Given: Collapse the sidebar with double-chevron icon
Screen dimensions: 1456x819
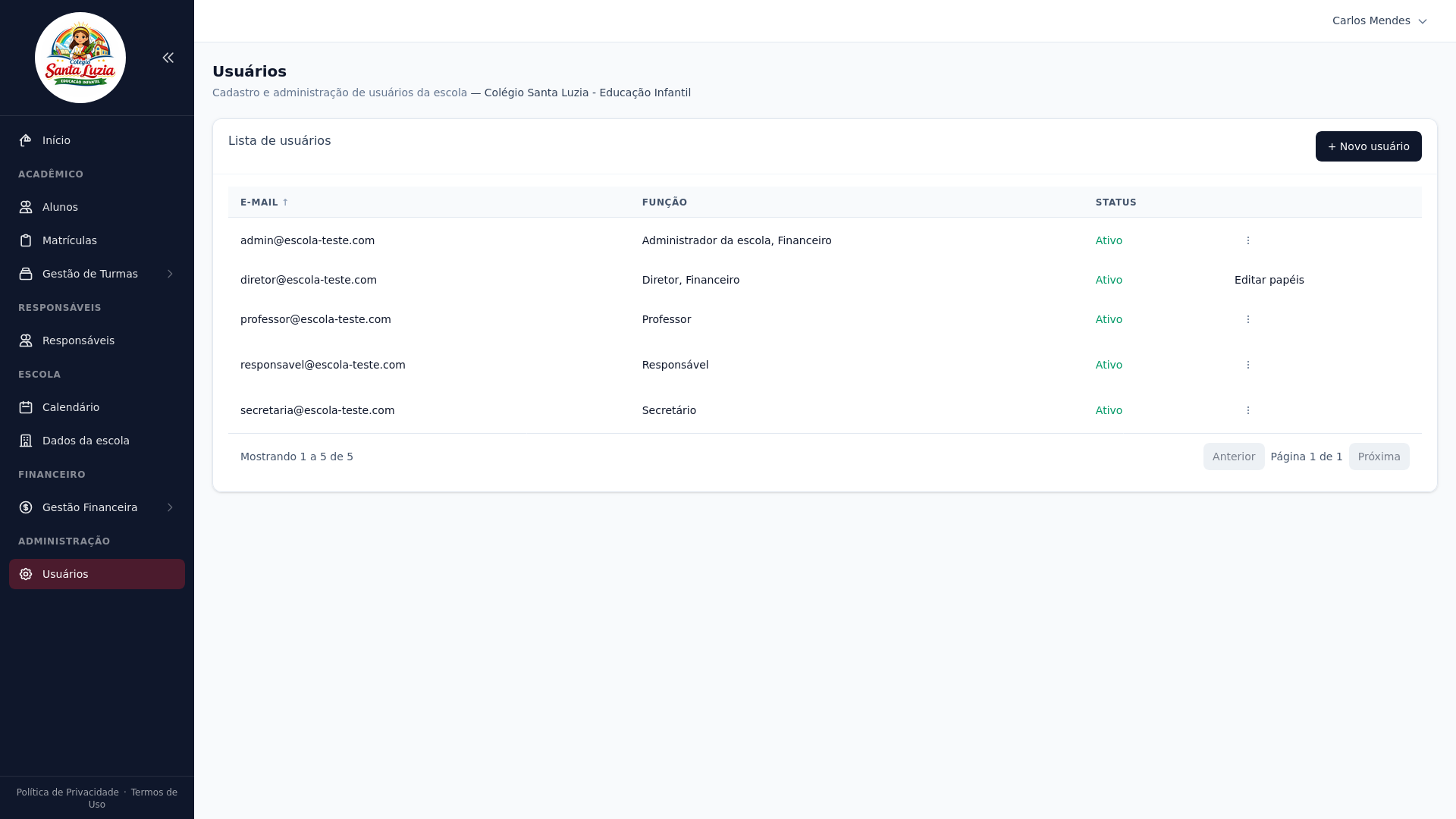Looking at the screenshot, I should point(168,58).
